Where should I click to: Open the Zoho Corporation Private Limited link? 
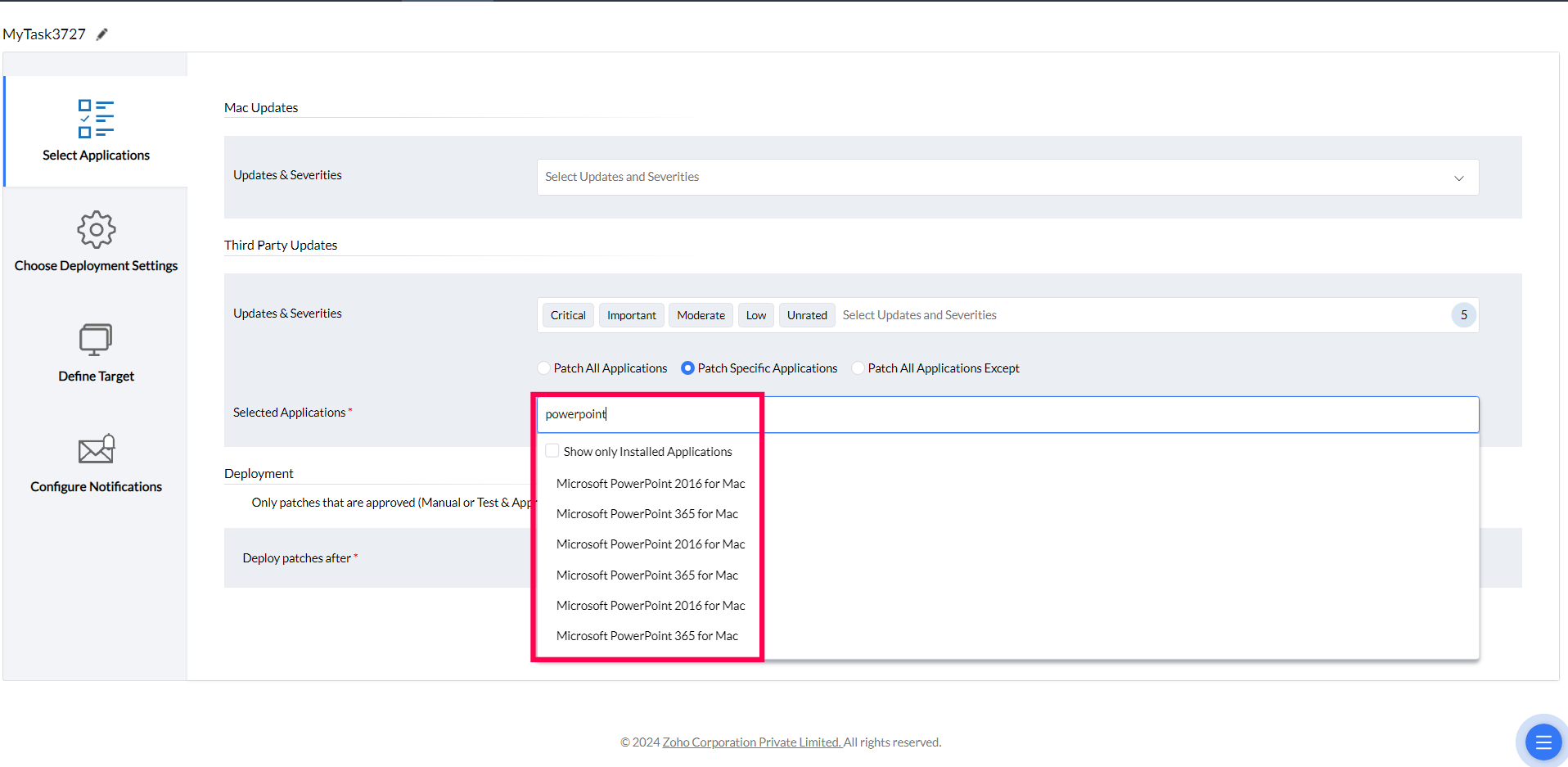pyautogui.click(x=752, y=742)
